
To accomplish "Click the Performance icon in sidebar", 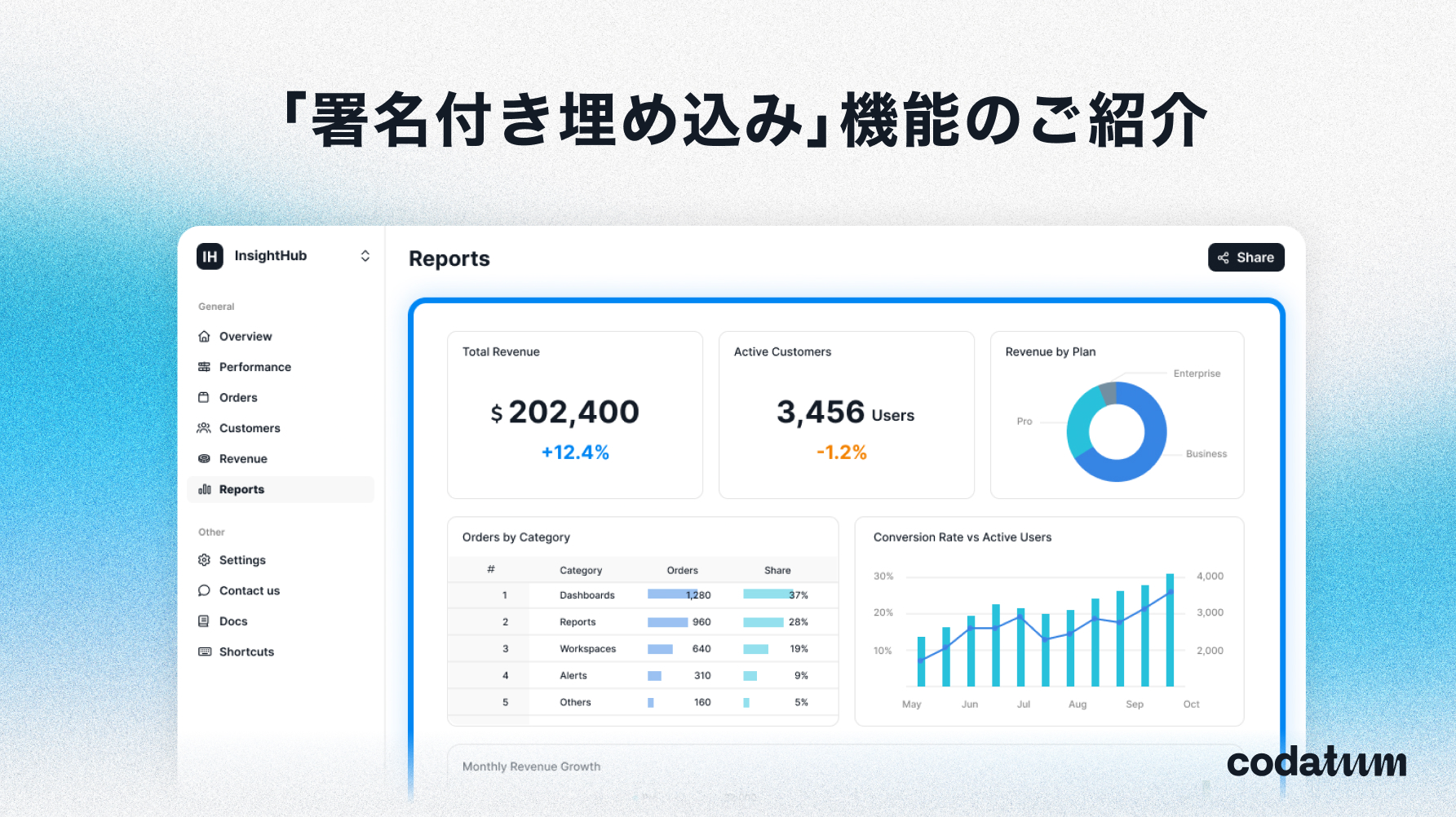I will click(x=204, y=367).
